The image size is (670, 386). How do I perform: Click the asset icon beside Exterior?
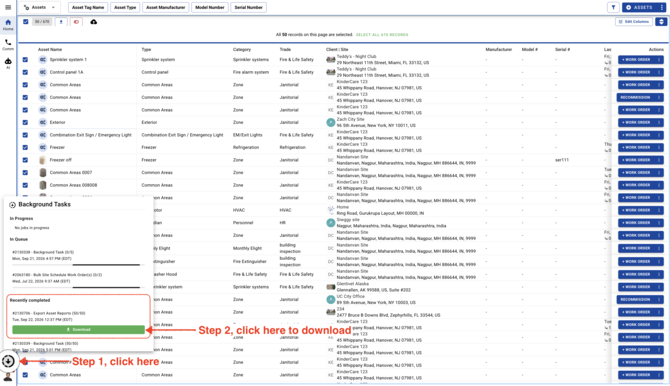click(x=42, y=122)
